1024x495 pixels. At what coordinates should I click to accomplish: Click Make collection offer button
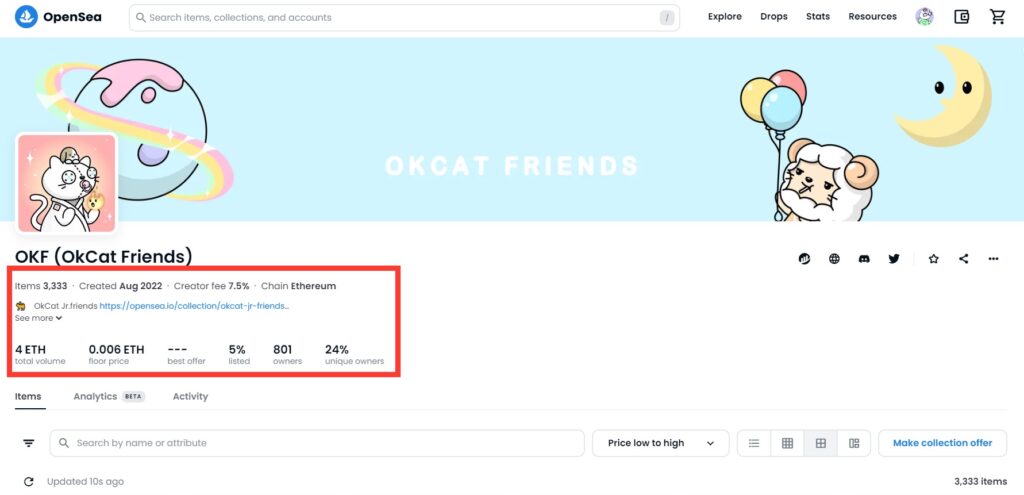pos(942,443)
